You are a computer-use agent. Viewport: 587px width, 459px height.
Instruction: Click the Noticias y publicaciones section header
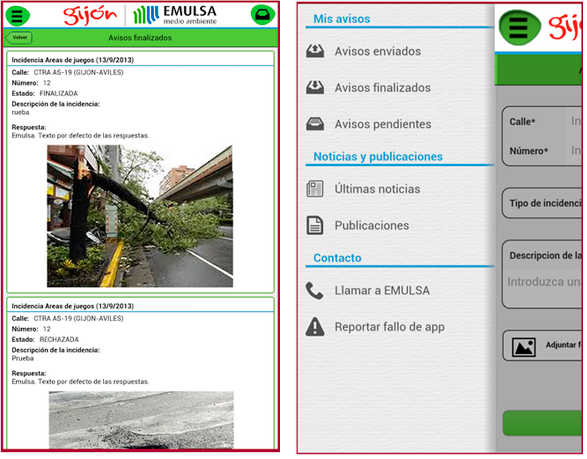[378, 156]
